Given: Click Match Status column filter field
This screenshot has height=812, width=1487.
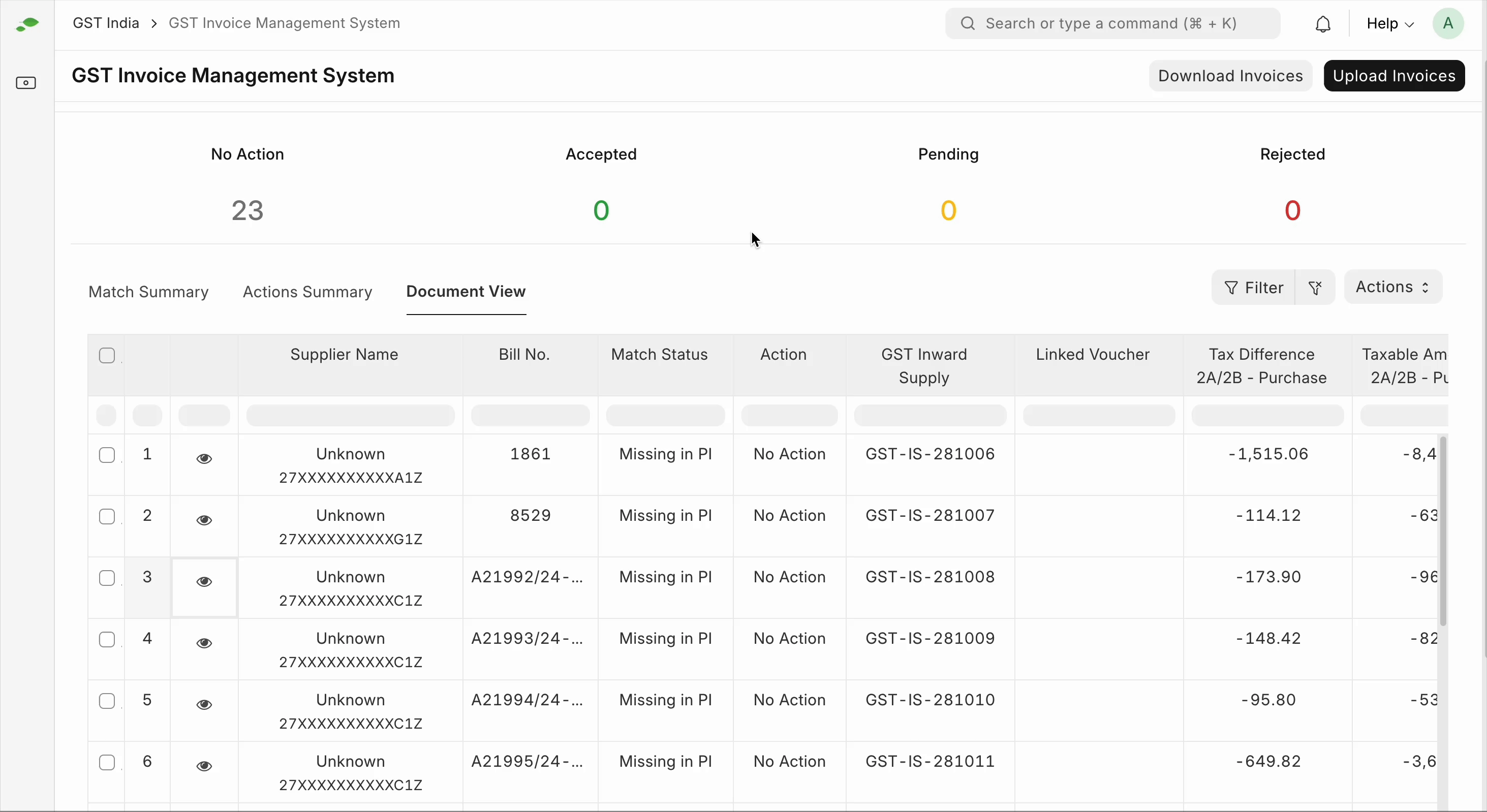Looking at the screenshot, I should click(665, 416).
